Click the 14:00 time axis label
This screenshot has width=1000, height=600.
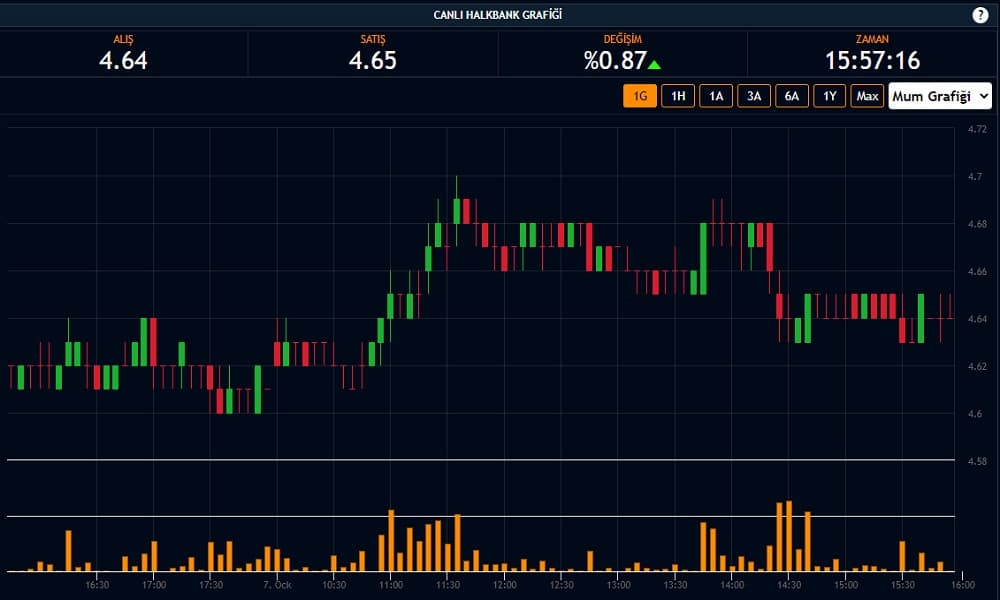[x=732, y=585]
